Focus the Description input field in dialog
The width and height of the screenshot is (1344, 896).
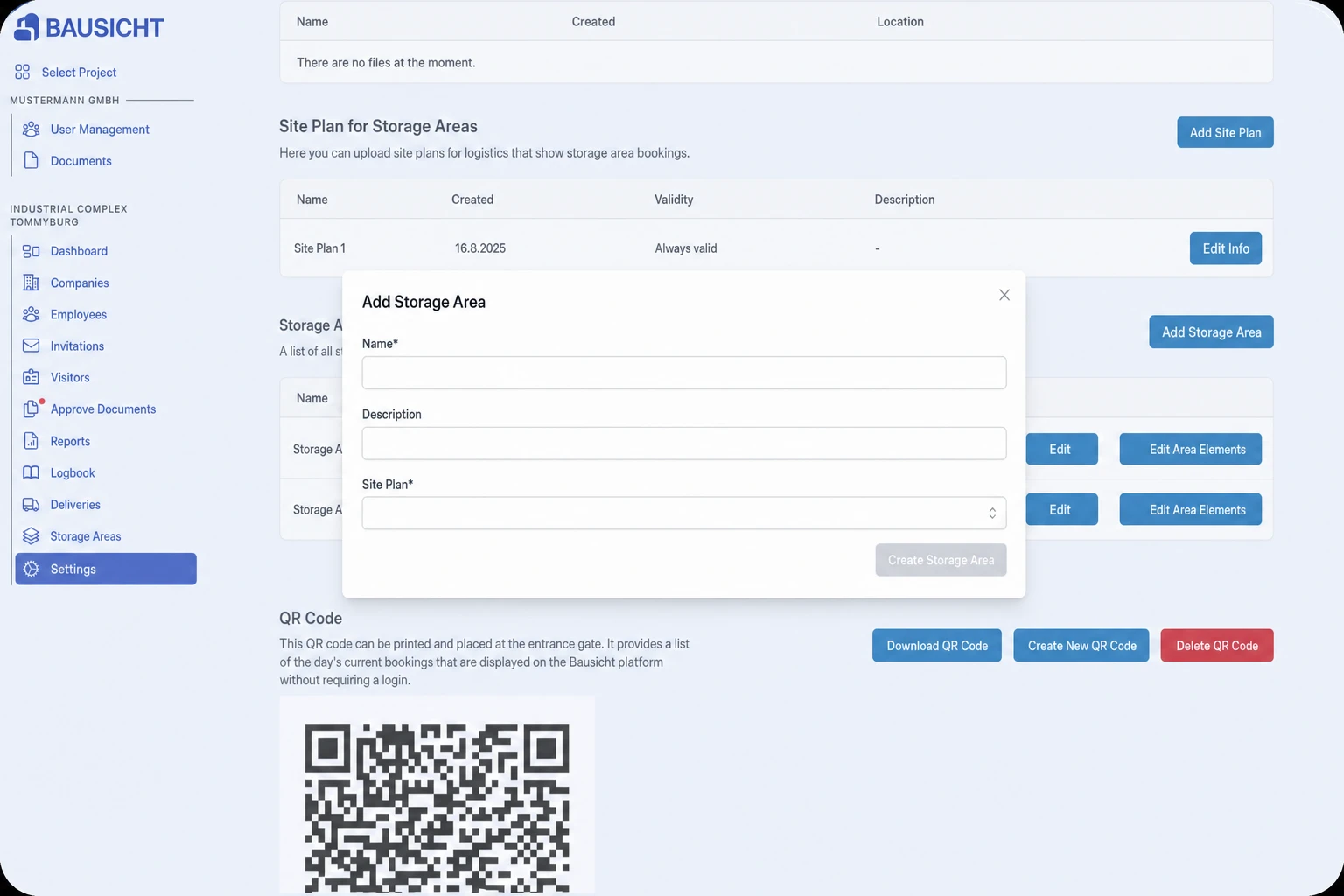click(684, 444)
